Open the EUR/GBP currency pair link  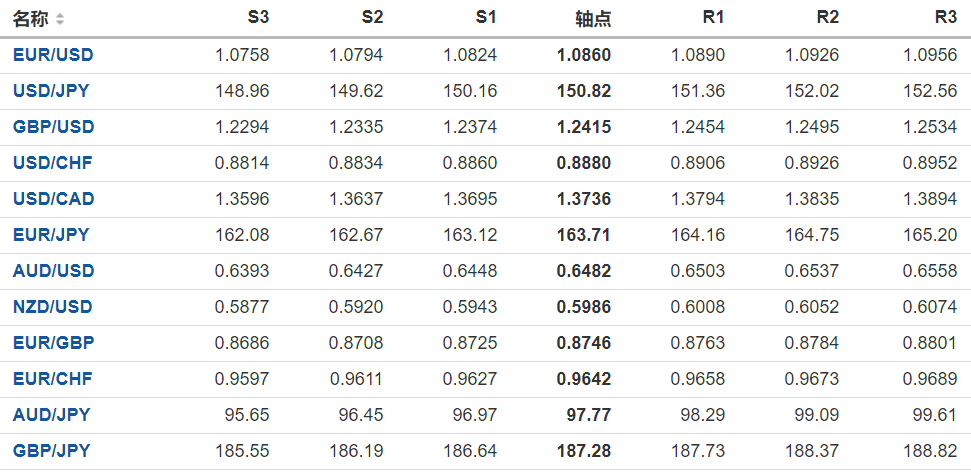53,343
